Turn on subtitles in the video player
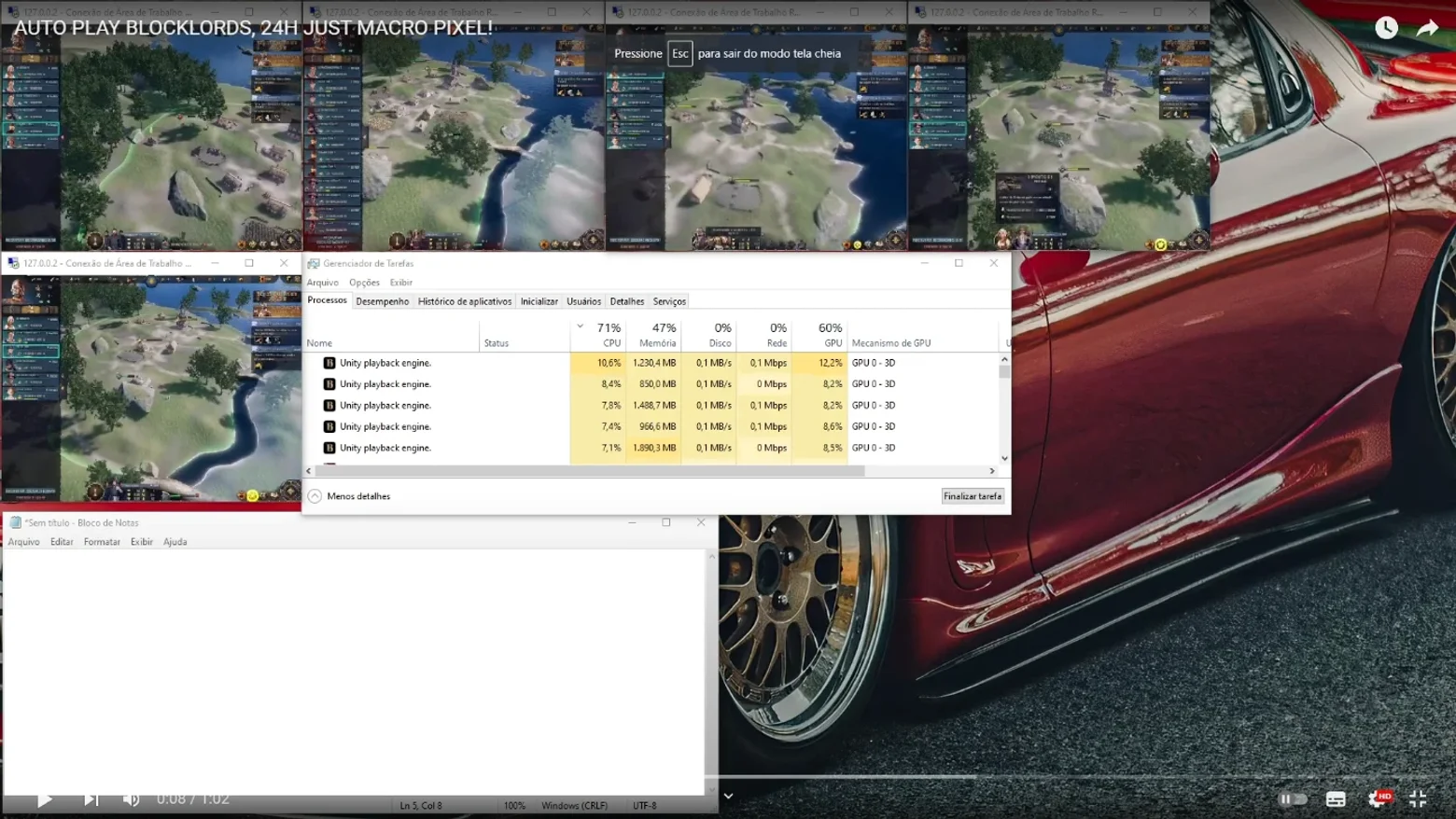The width and height of the screenshot is (1456, 819). tap(1336, 798)
